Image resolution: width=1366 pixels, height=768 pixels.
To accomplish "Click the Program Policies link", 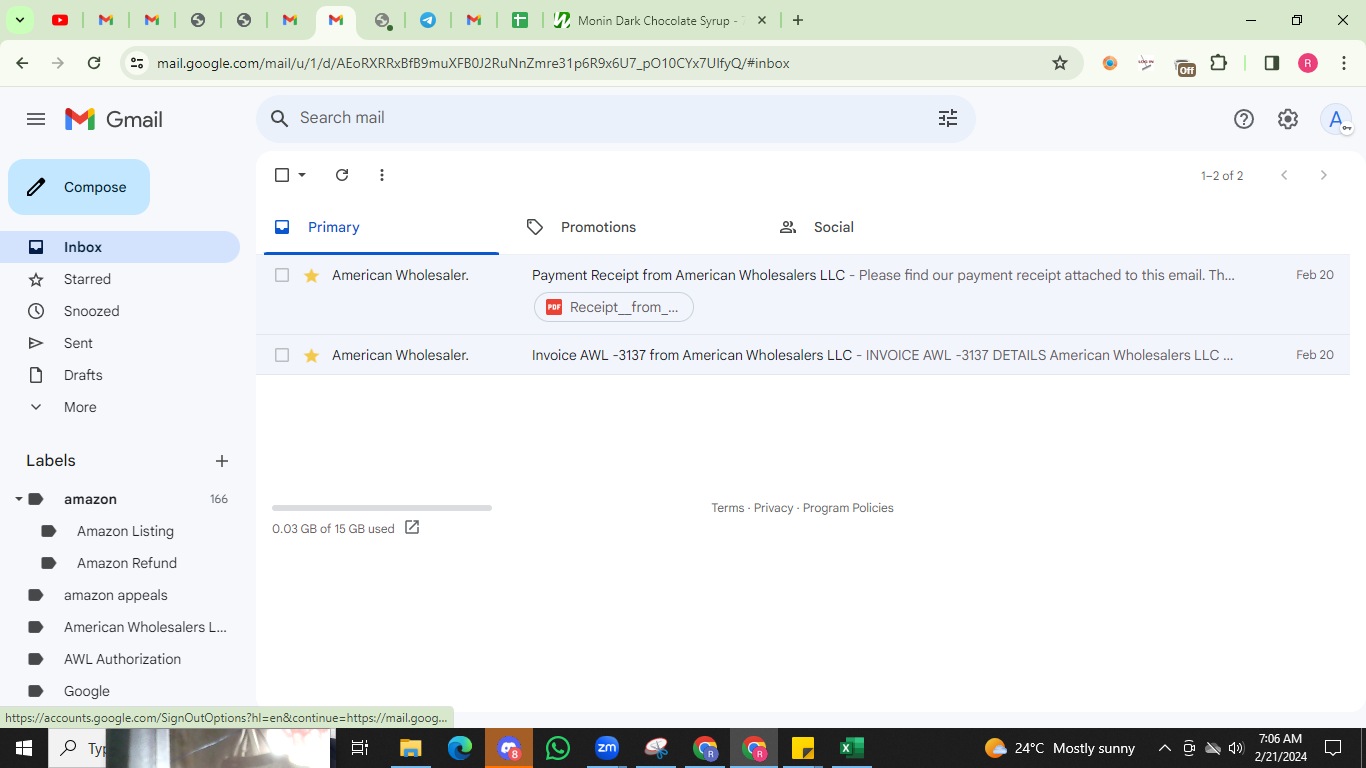I will tap(848, 508).
